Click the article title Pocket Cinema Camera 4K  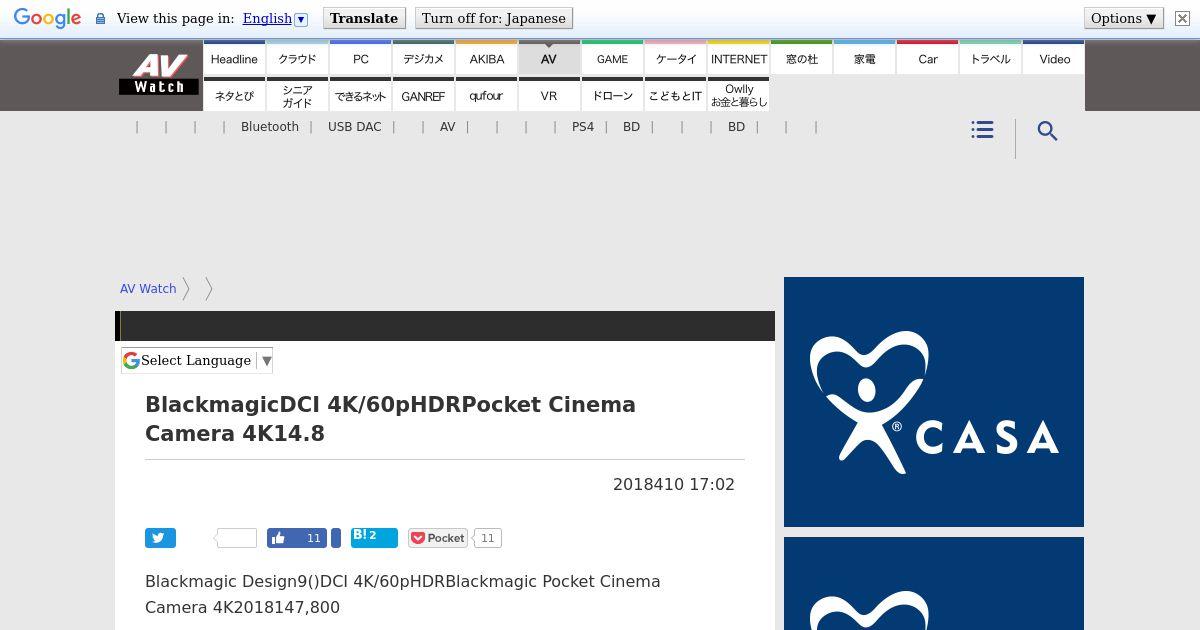(x=390, y=419)
